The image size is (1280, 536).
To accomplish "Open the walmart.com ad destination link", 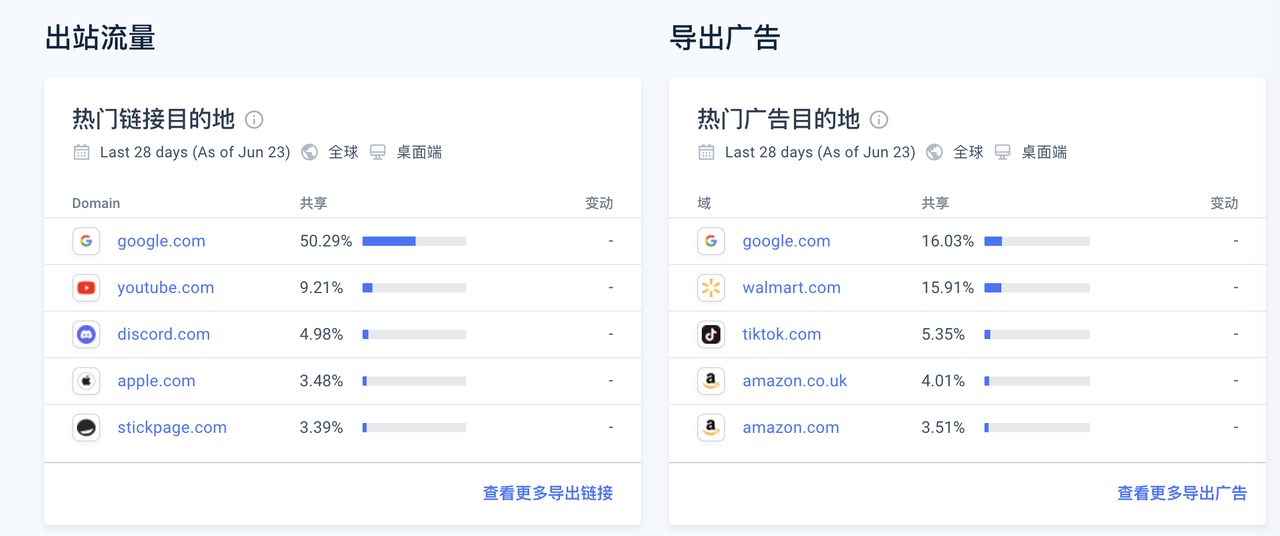I will pyautogui.click(x=791, y=288).
